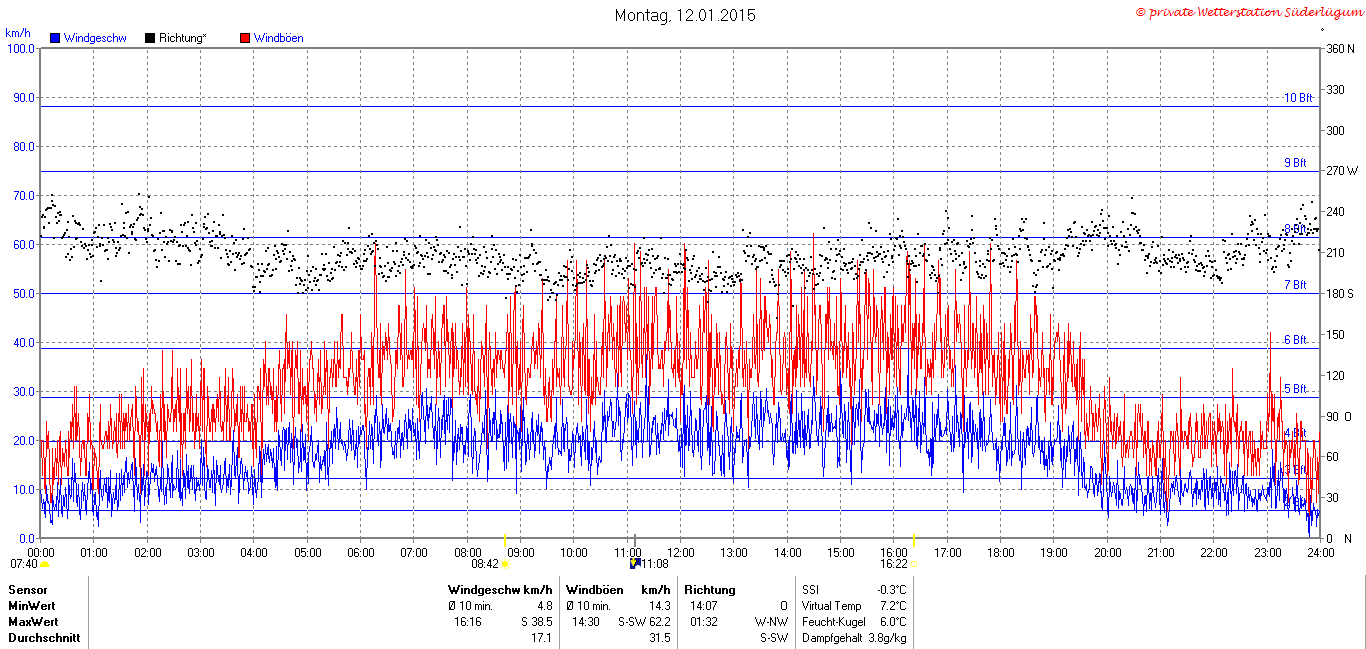Click the Windgeschw legend label
This screenshot has height=649, width=1366.
pyautogui.click(x=95, y=38)
